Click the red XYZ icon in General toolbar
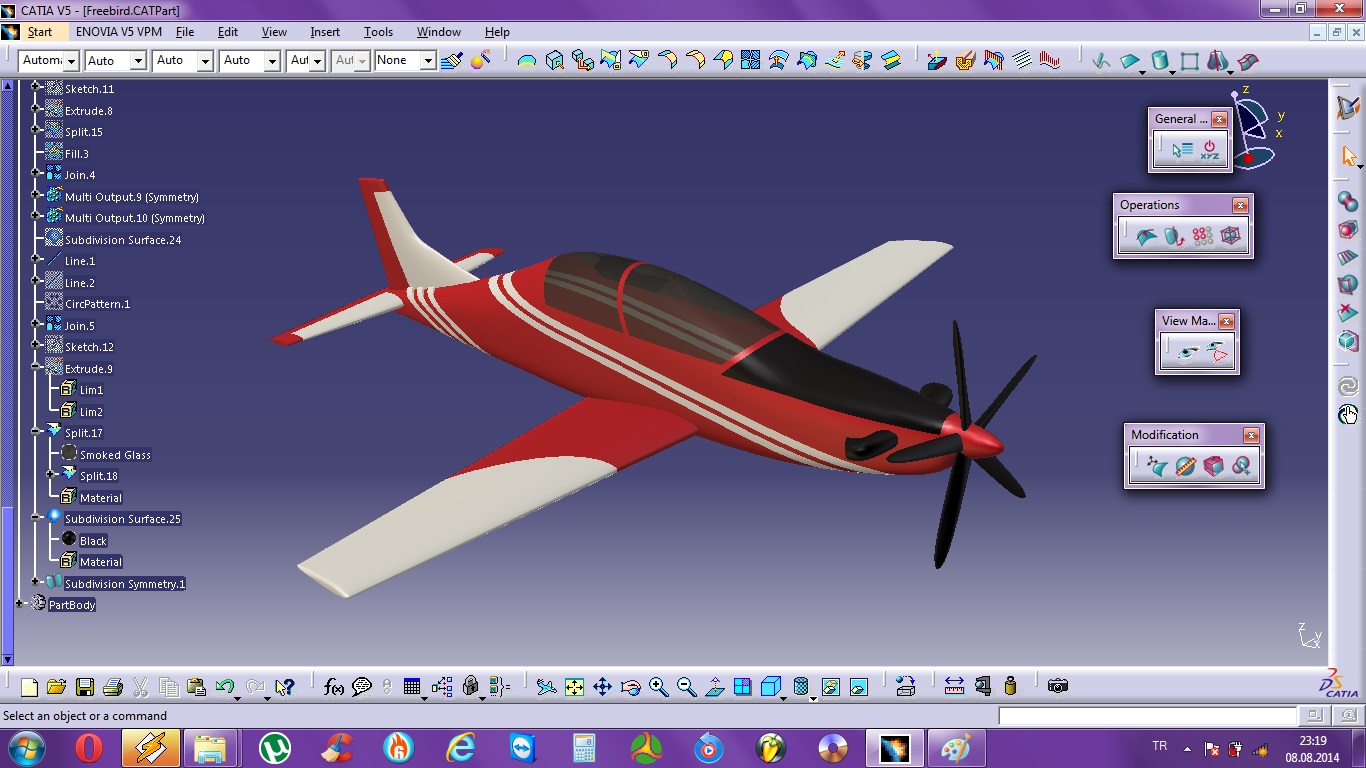The image size is (1366, 768). [1210, 150]
